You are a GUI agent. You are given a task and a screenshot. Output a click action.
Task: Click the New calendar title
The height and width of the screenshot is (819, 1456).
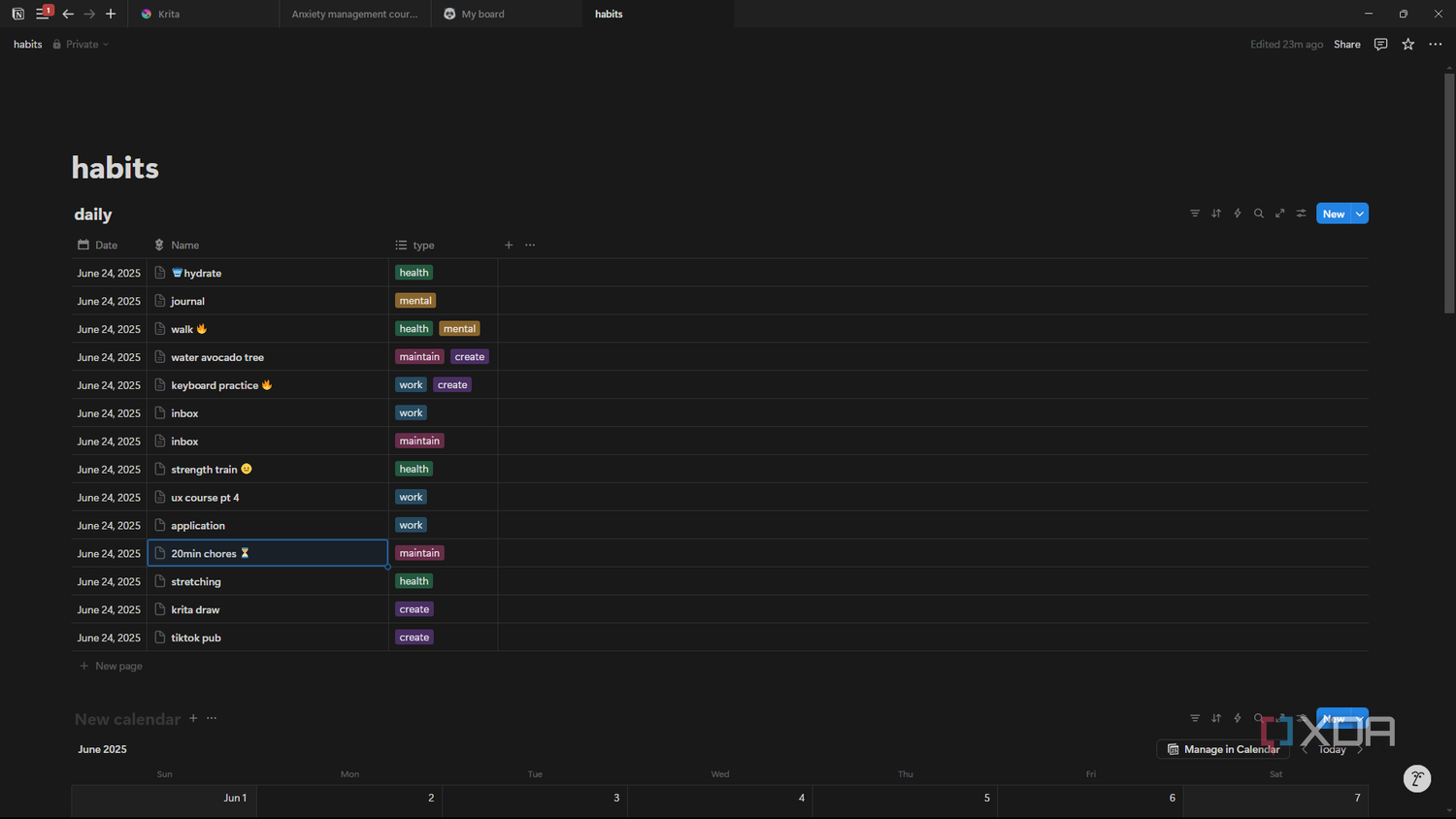pyautogui.click(x=127, y=719)
